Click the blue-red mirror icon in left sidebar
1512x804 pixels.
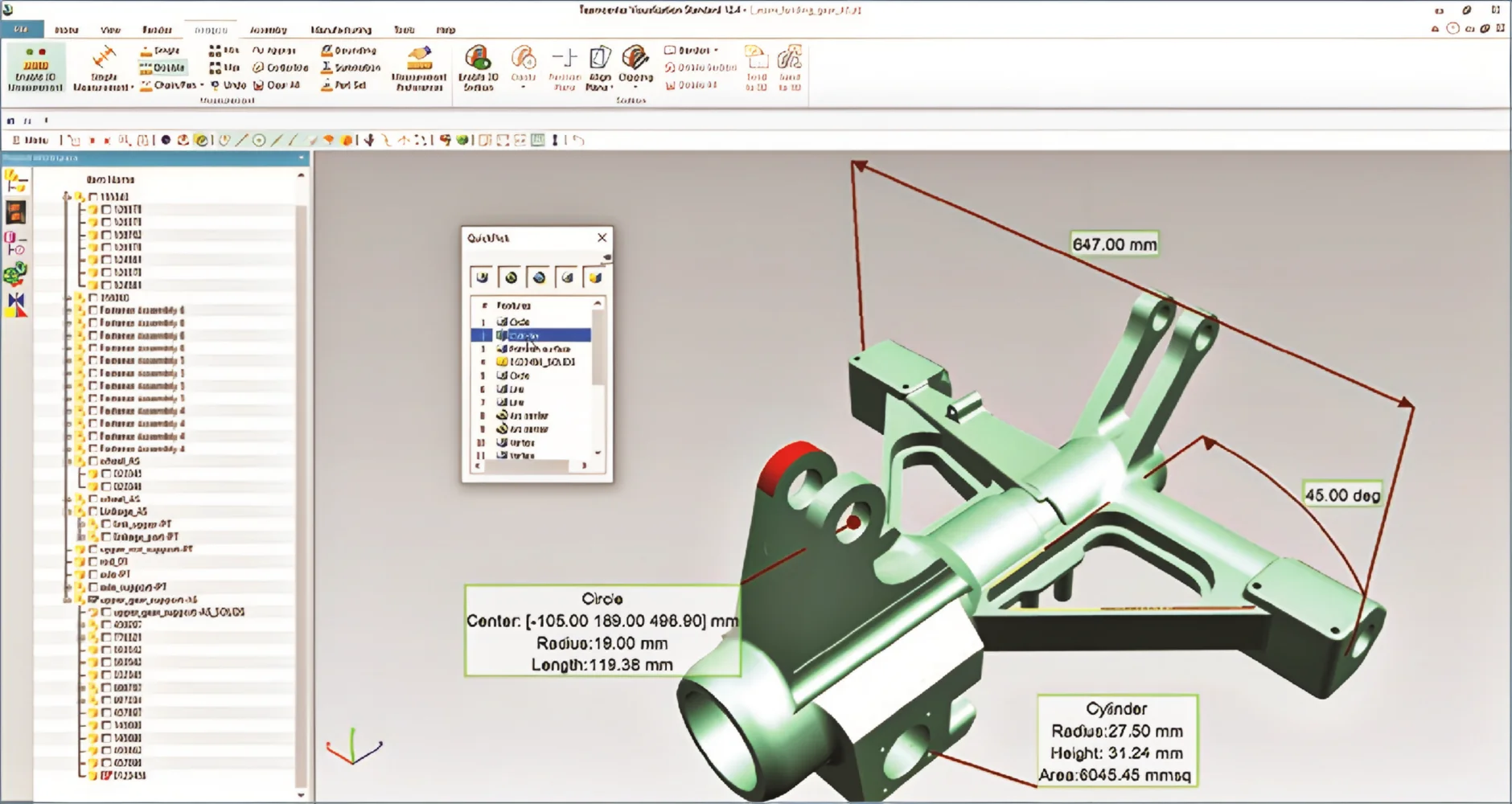pyautogui.click(x=15, y=305)
